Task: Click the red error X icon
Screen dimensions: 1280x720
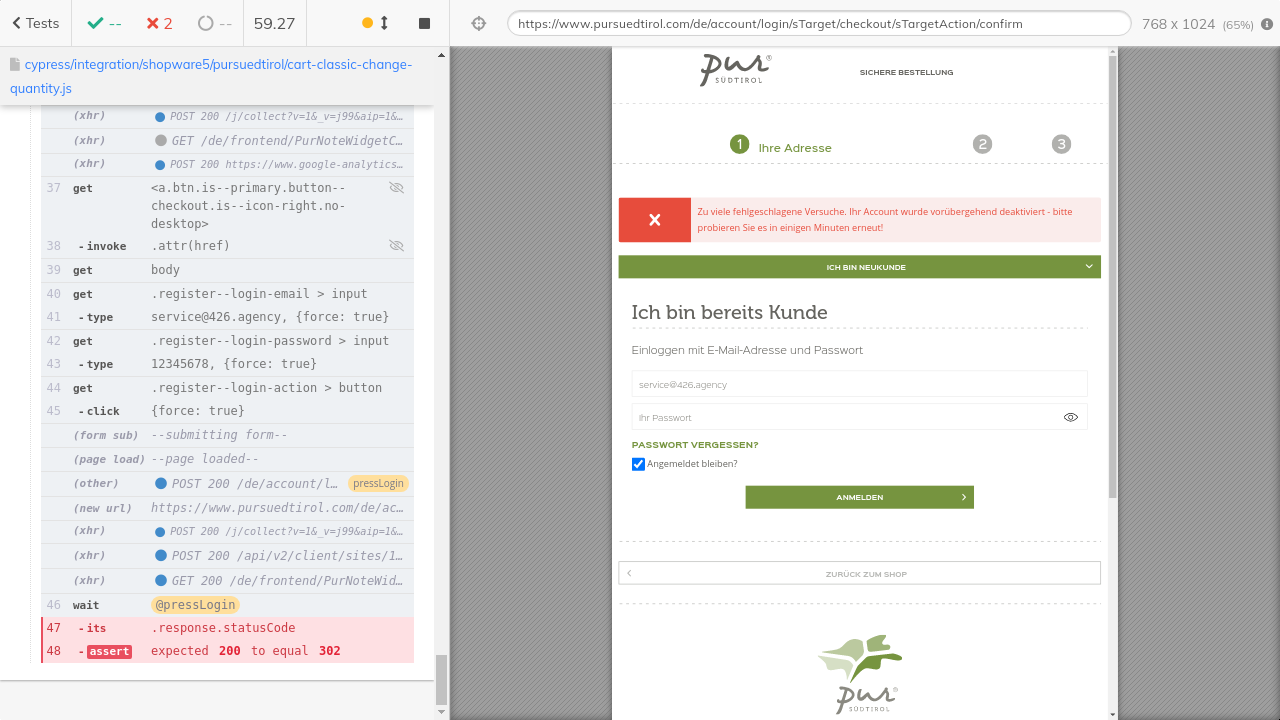Action: pos(654,220)
